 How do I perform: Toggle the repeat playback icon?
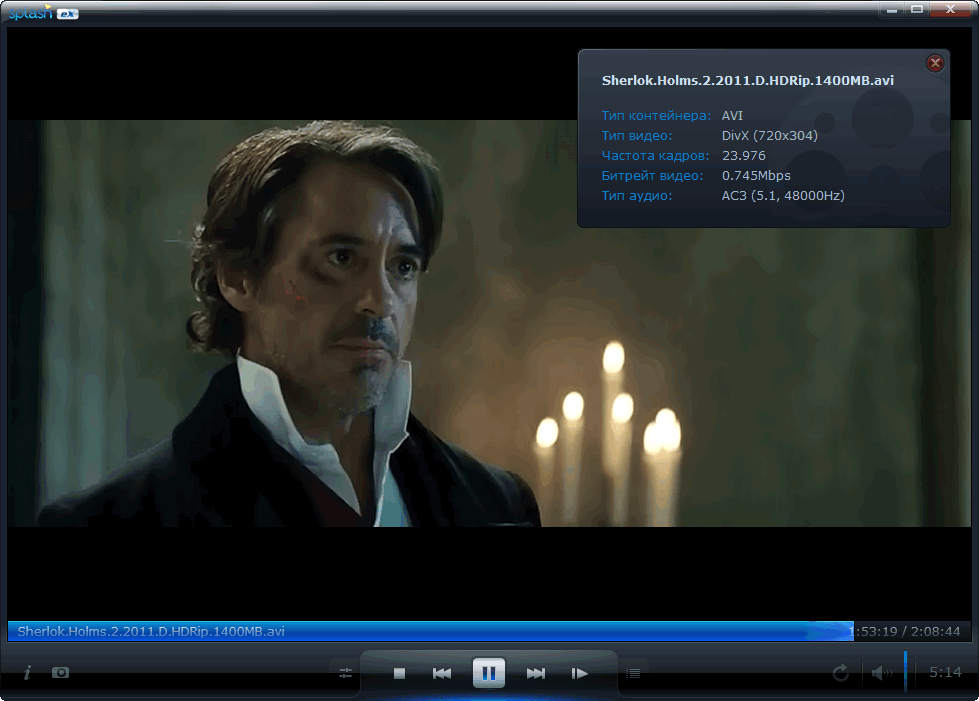point(841,673)
